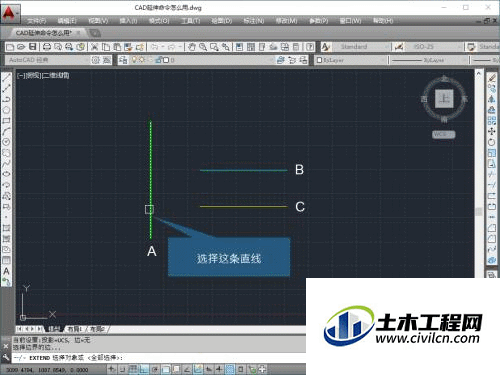The height and width of the screenshot is (375, 500).
Task: Select the Mirror tool
Action: (492, 99)
